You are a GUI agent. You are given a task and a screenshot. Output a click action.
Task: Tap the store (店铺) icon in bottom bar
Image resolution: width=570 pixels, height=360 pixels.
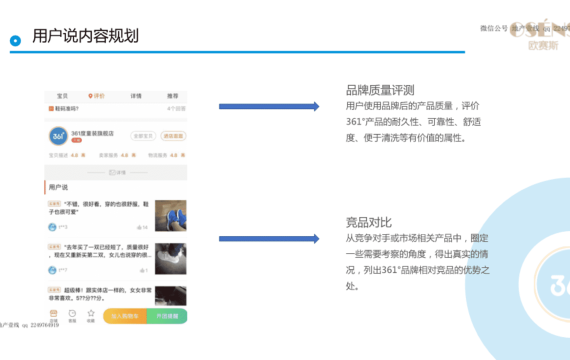tap(53, 316)
